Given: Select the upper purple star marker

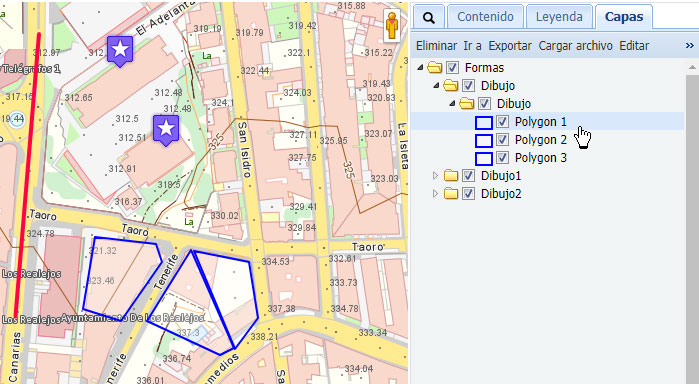Looking at the screenshot, I should [120, 51].
